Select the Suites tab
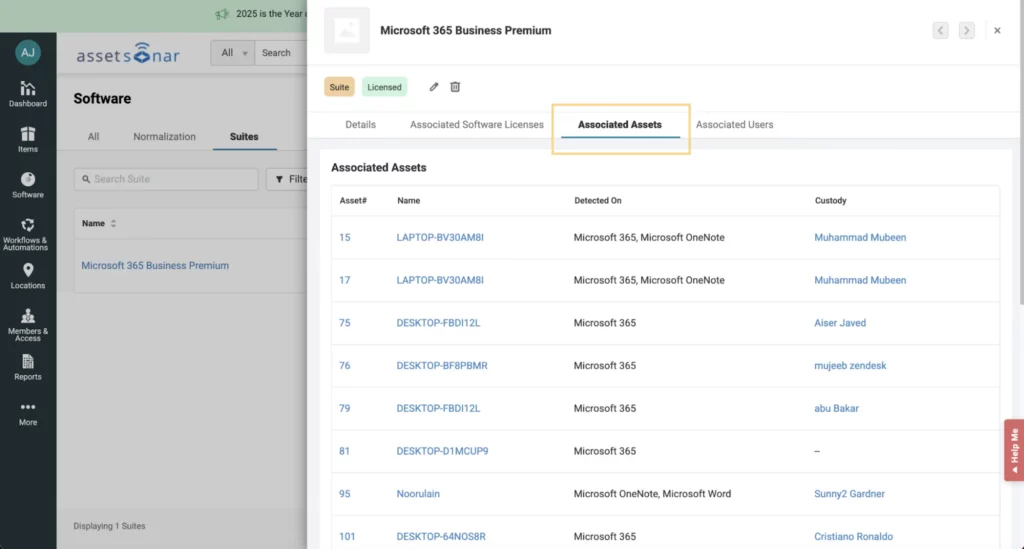The width and height of the screenshot is (1024, 549). [x=244, y=136]
